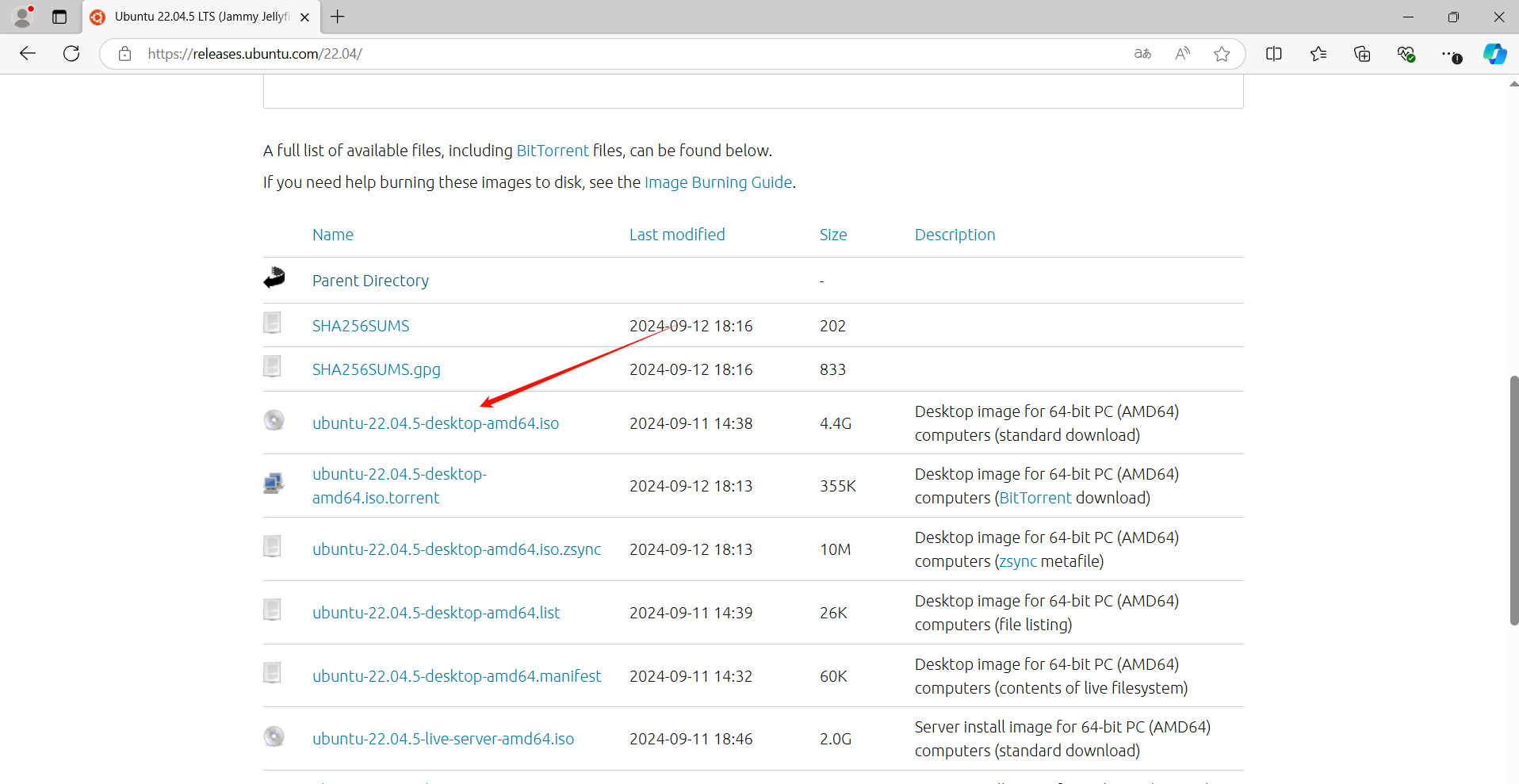Download ubuntu-22.04.5-desktop-amd64.iso

[435, 423]
